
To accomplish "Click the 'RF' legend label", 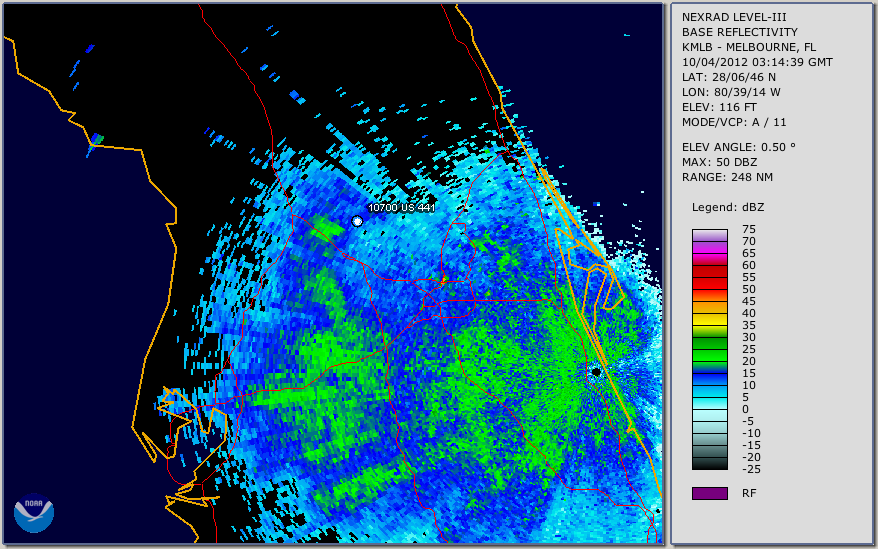I will 749,493.
